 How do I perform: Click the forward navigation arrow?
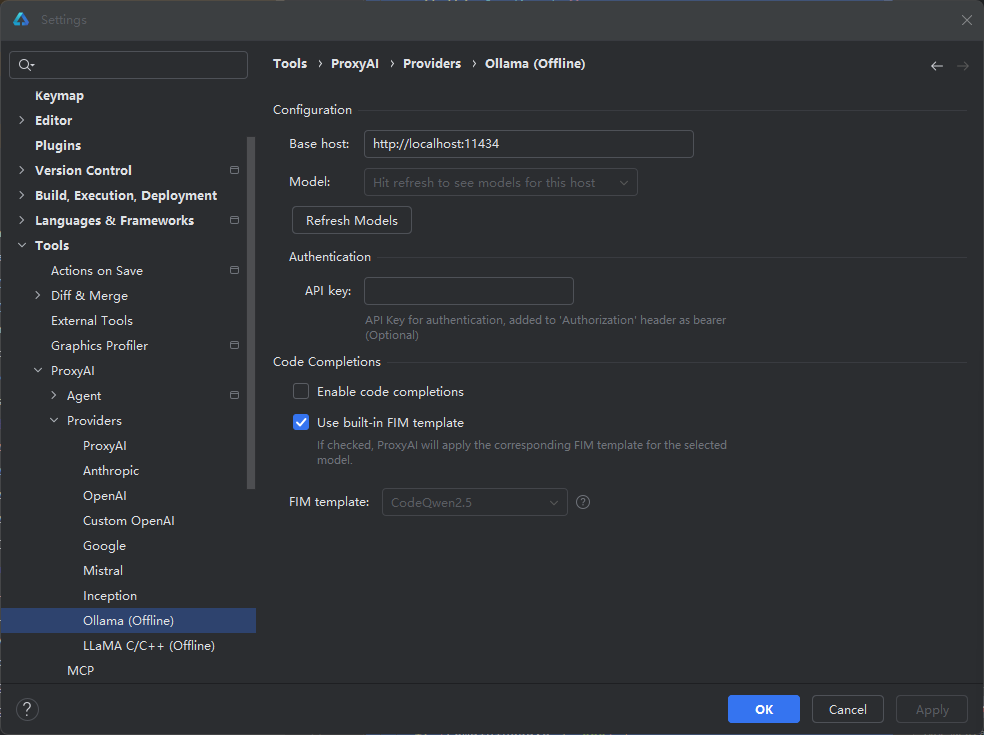click(963, 65)
